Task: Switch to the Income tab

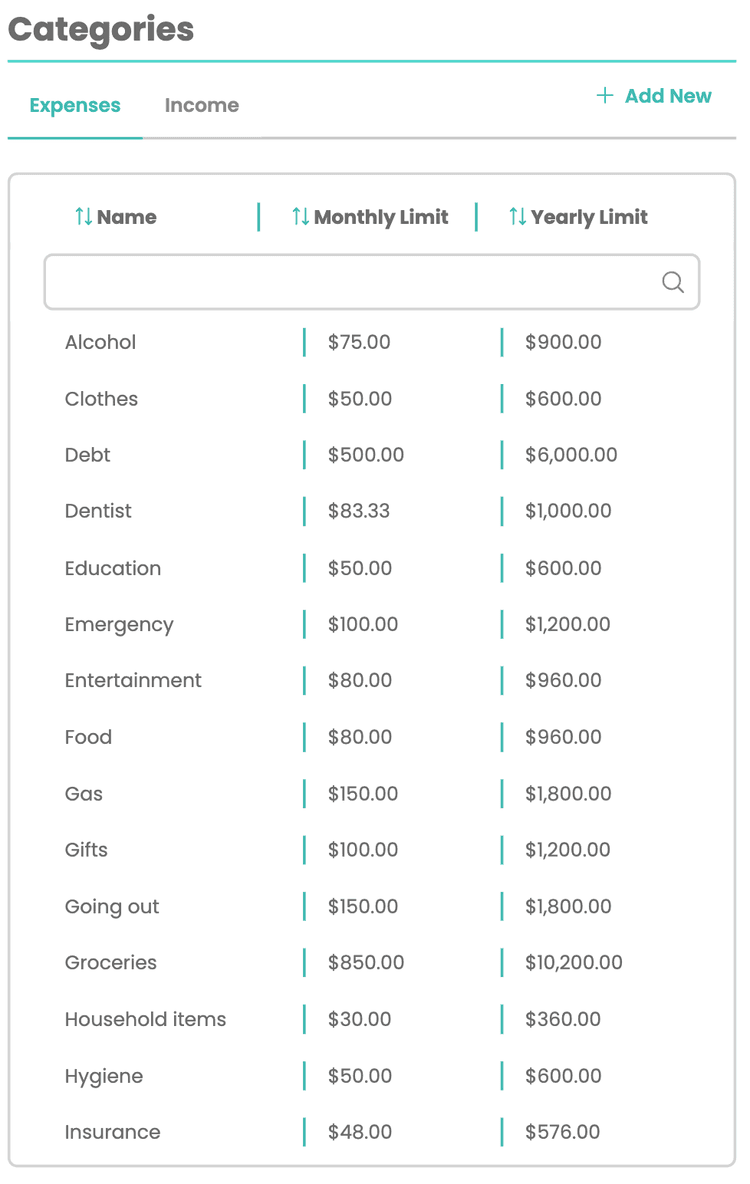Action: point(201,105)
